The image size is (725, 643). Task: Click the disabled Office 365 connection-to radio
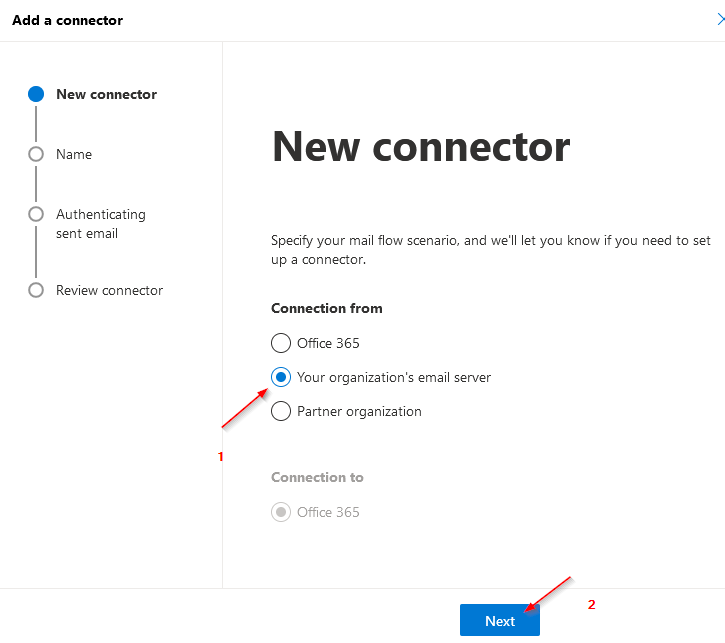point(281,512)
